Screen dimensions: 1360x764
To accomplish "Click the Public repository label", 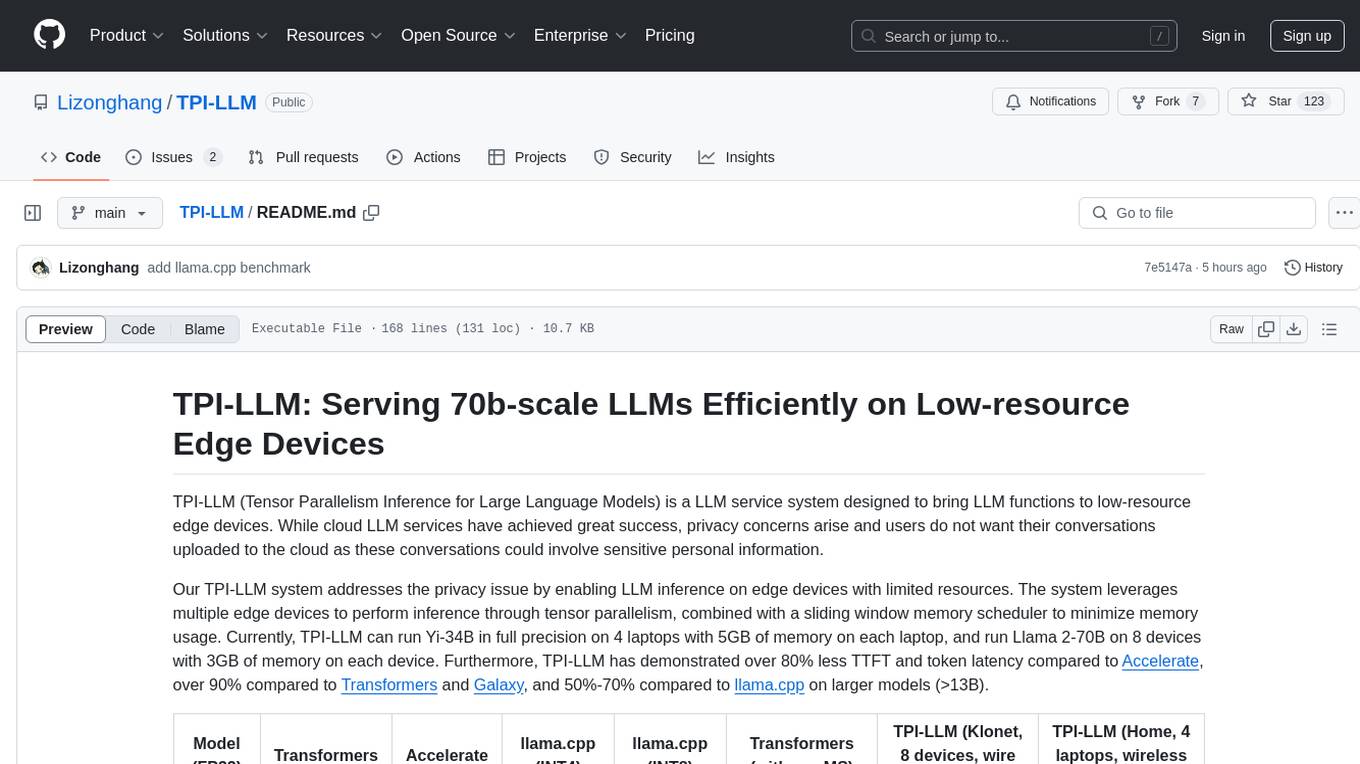I will [x=289, y=102].
